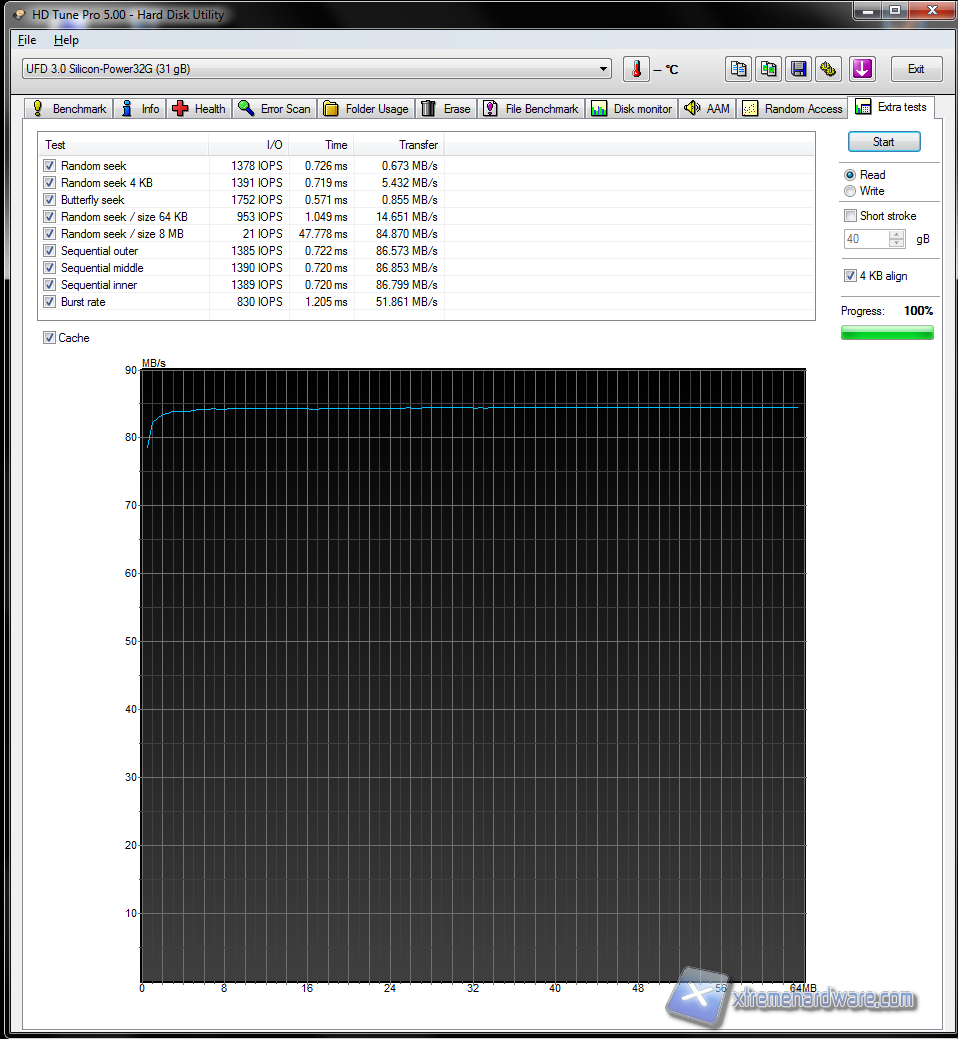
Task: Click the thermometer temperature icon
Action: tap(636, 69)
